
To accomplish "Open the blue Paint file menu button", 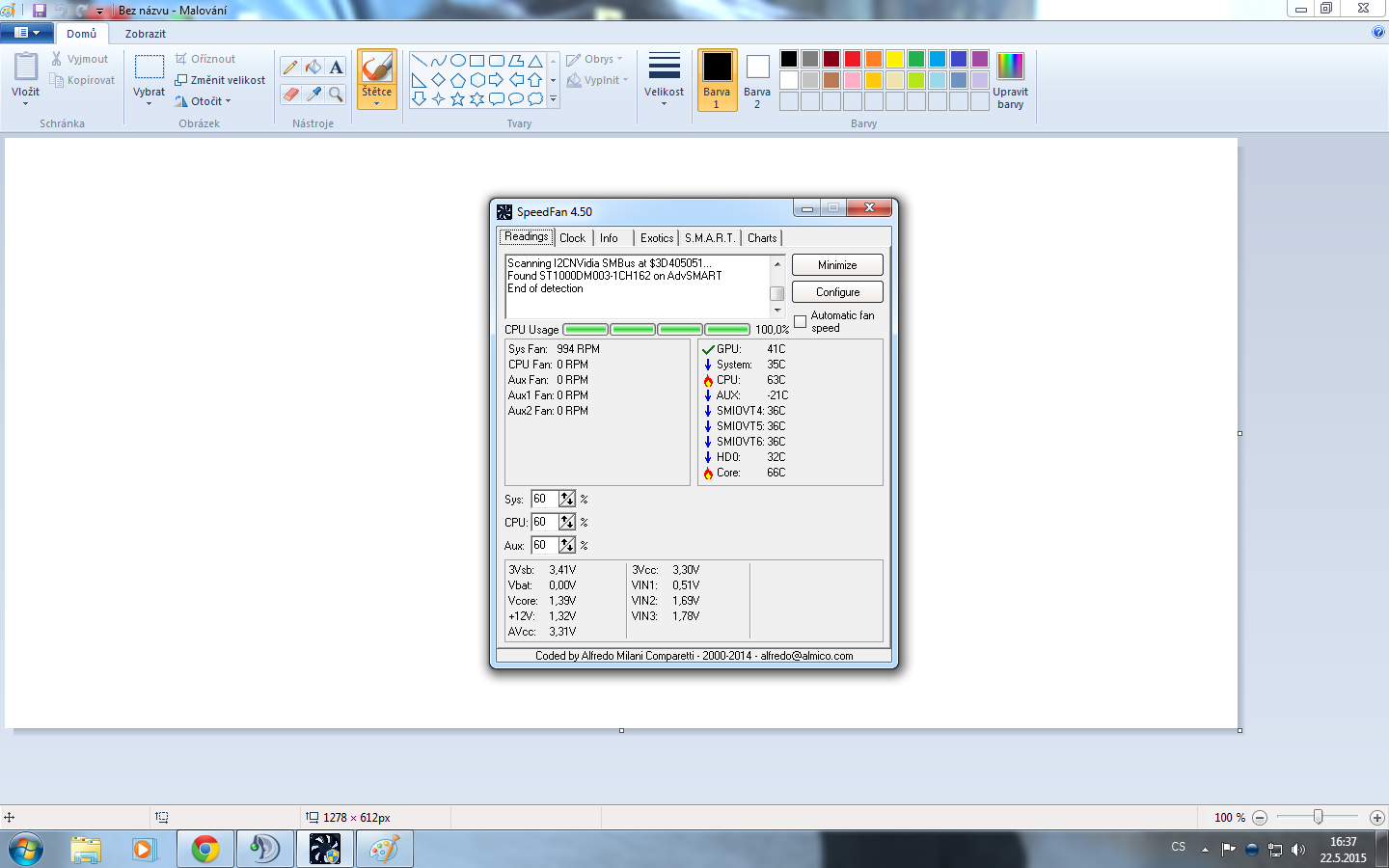I will pyautogui.click(x=27, y=33).
